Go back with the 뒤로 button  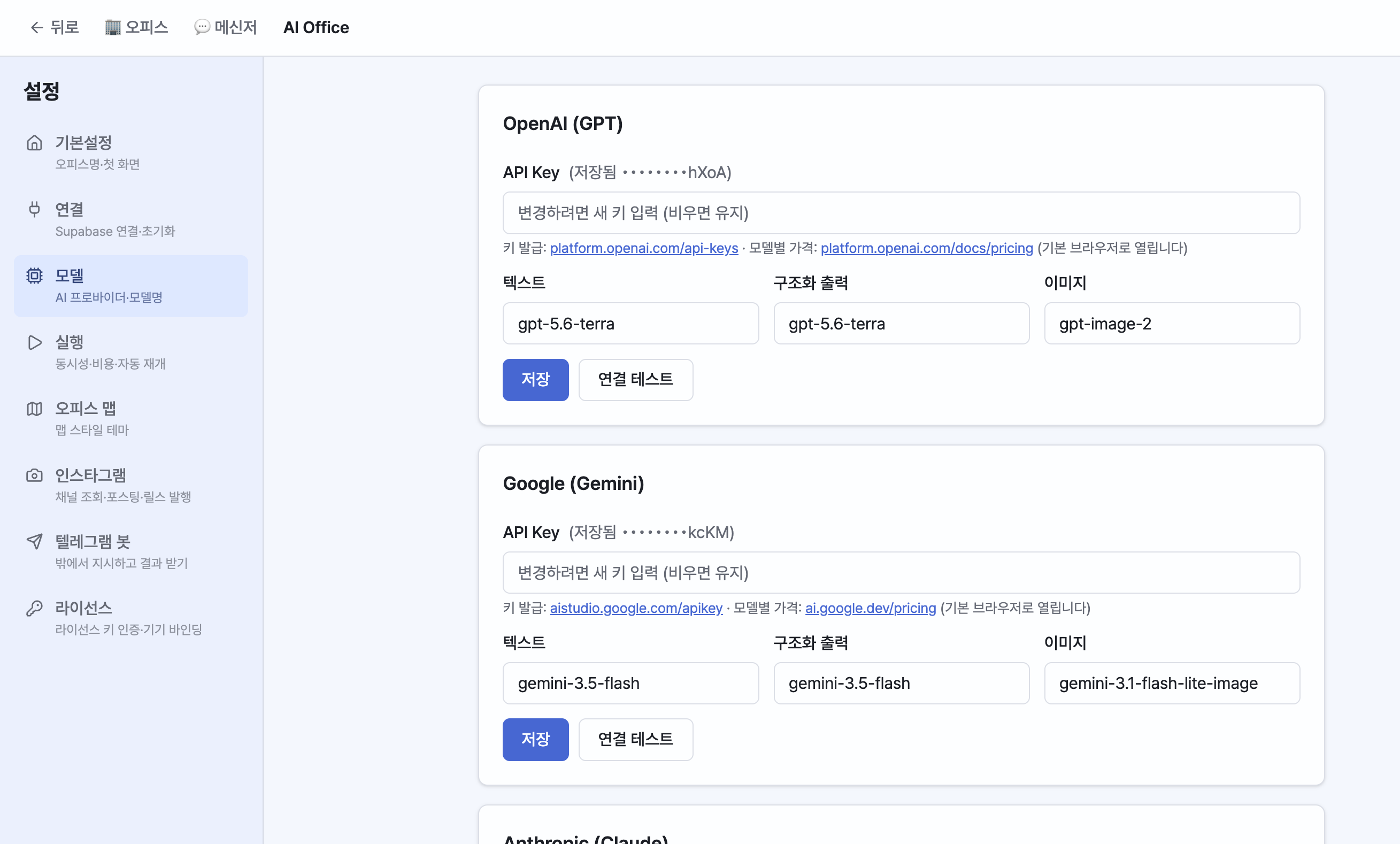point(55,27)
